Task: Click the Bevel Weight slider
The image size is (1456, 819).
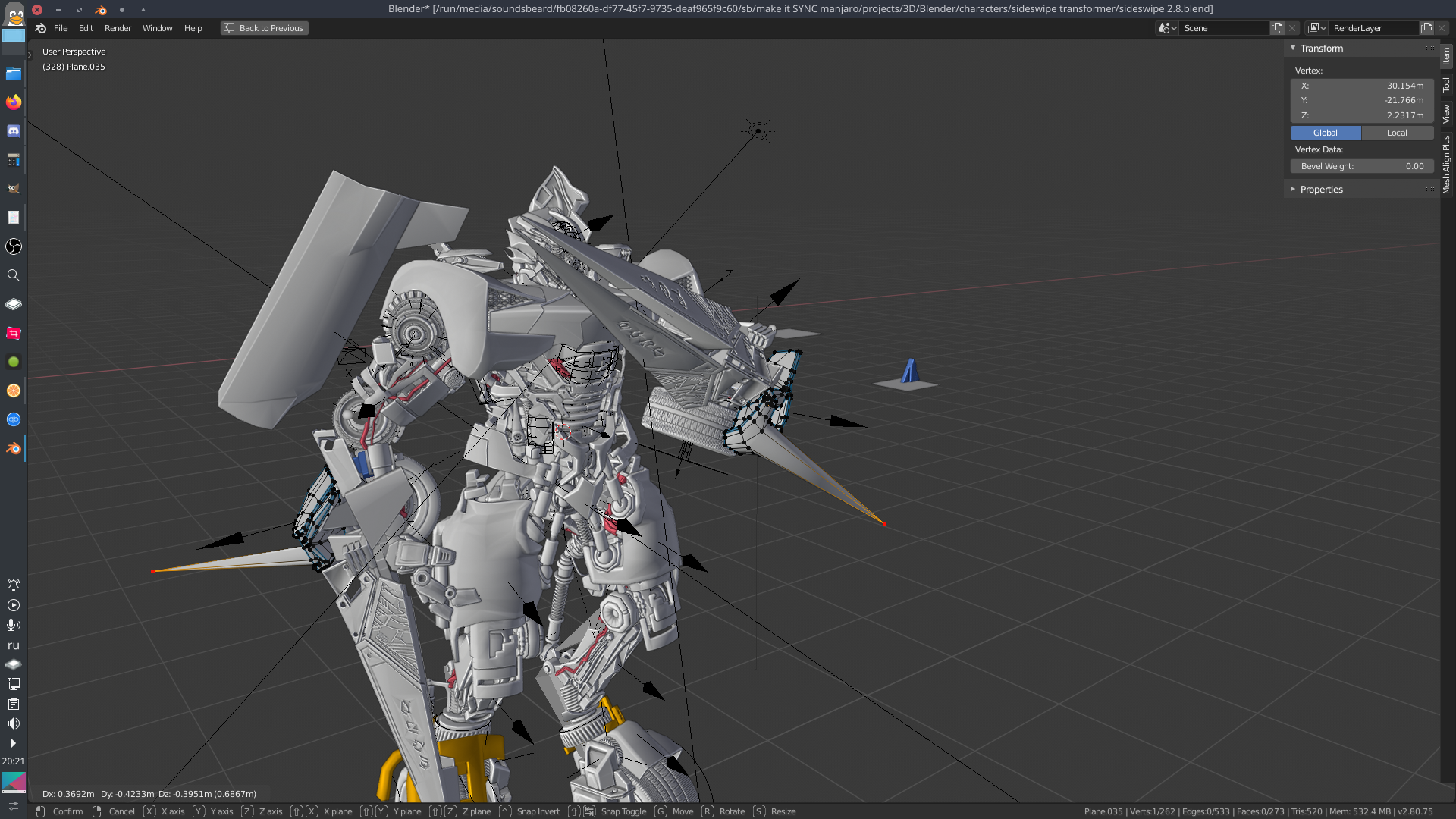Action: pos(1361,166)
